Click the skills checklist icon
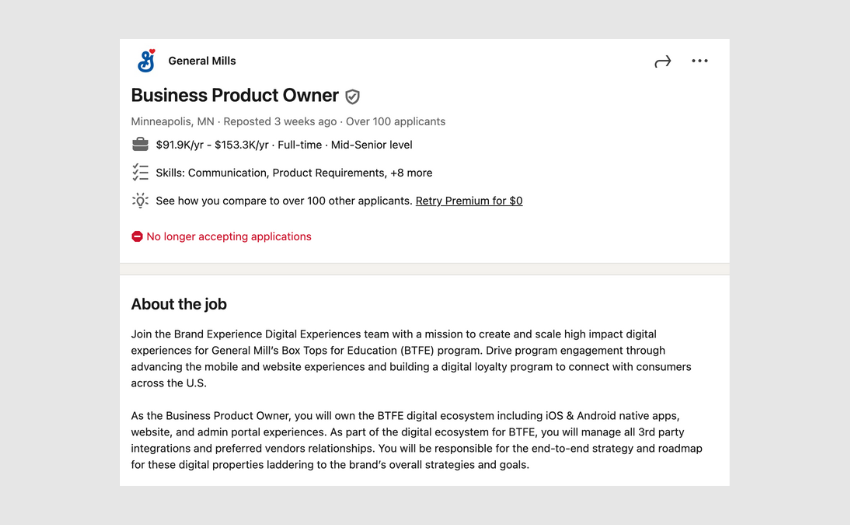Screen dimensions: 850x525 (x=140, y=172)
